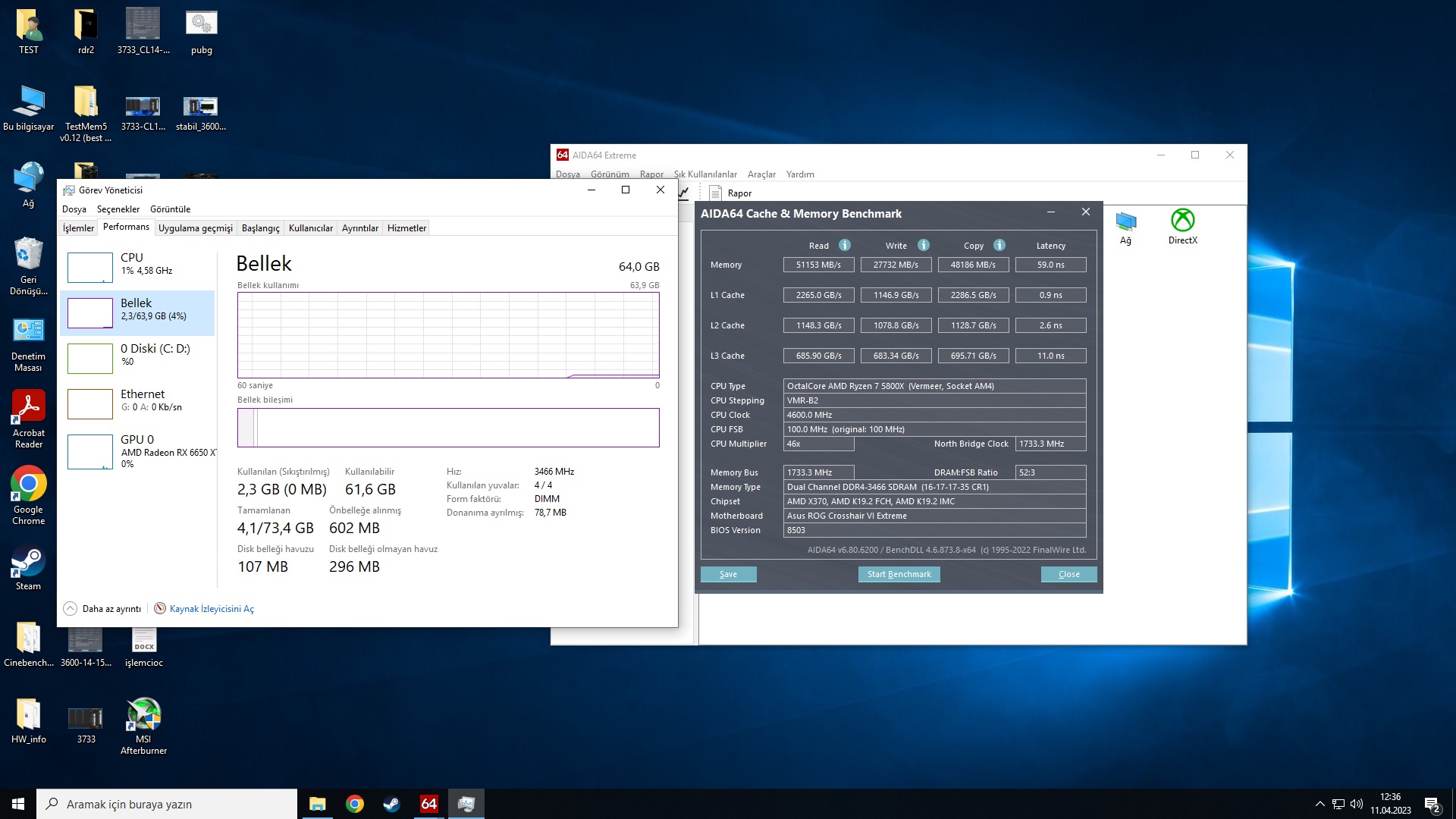Open the TEST folder icon on desktop

click(x=29, y=32)
